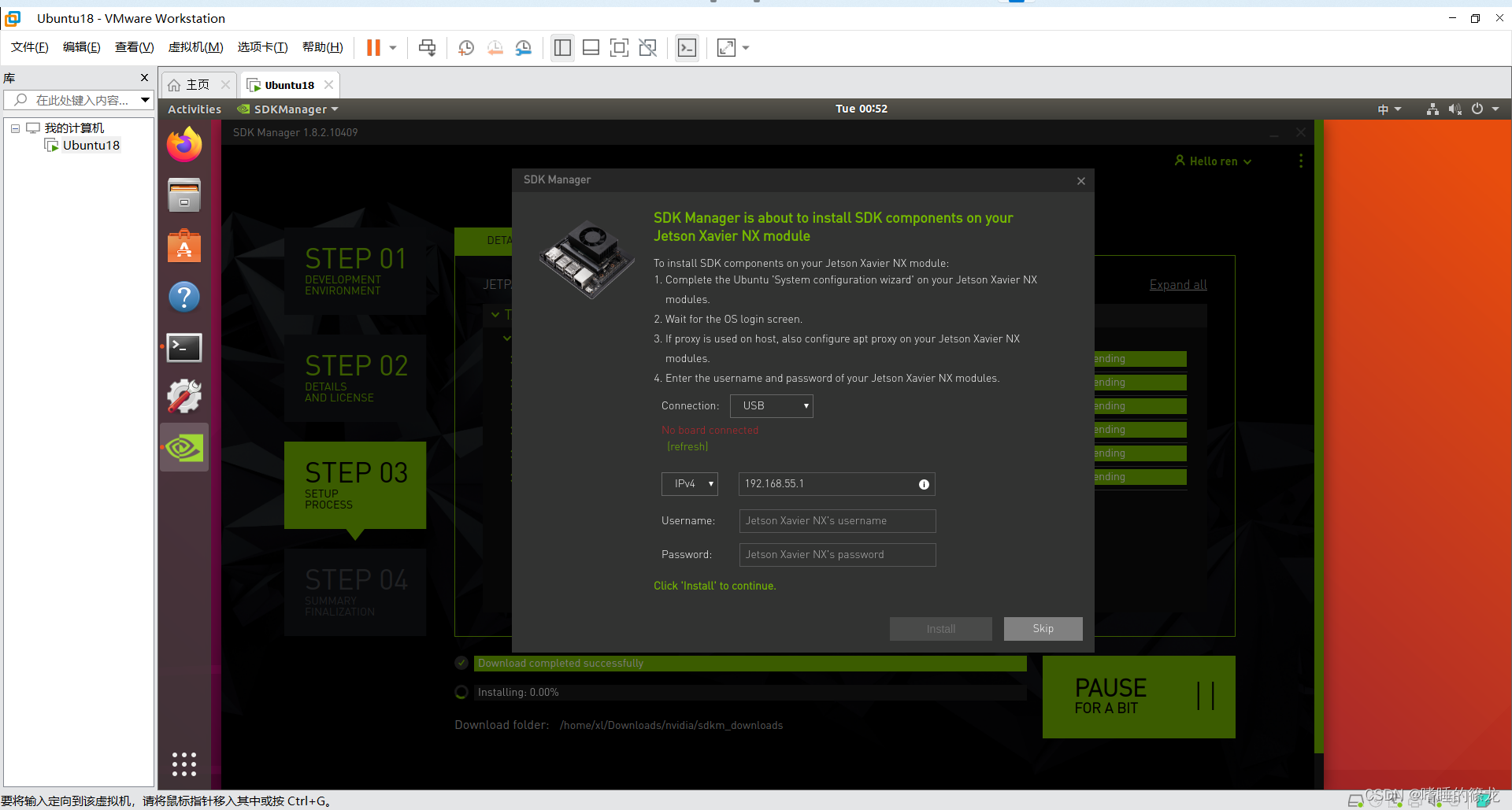Open the VMware 文件 menu
1512x810 pixels.
pos(29,47)
